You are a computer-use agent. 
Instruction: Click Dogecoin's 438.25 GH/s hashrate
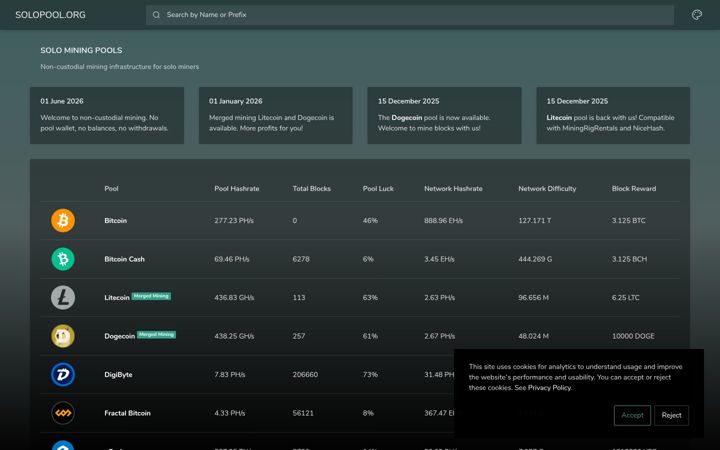(234, 336)
